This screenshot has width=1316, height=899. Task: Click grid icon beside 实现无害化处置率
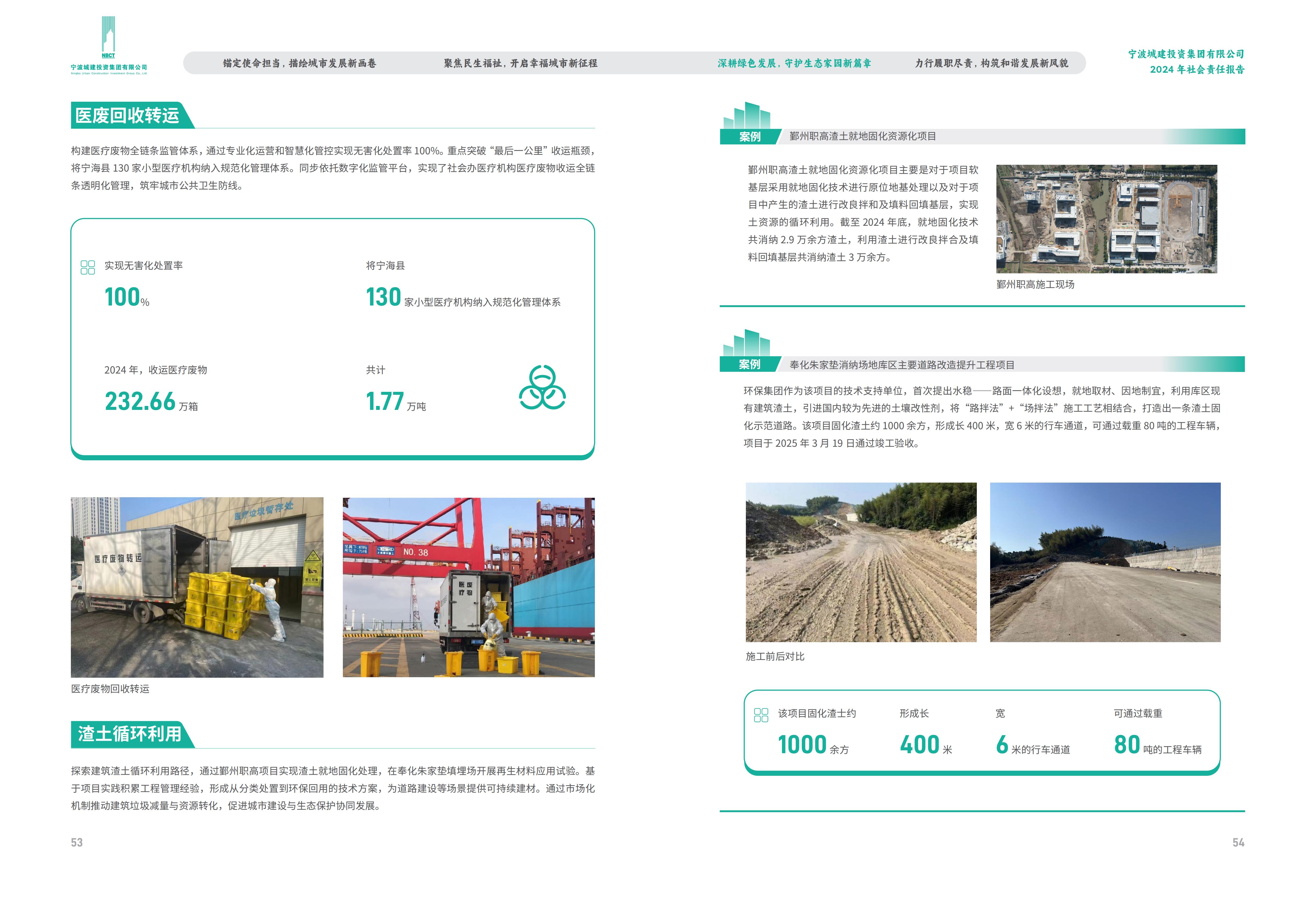tap(88, 267)
